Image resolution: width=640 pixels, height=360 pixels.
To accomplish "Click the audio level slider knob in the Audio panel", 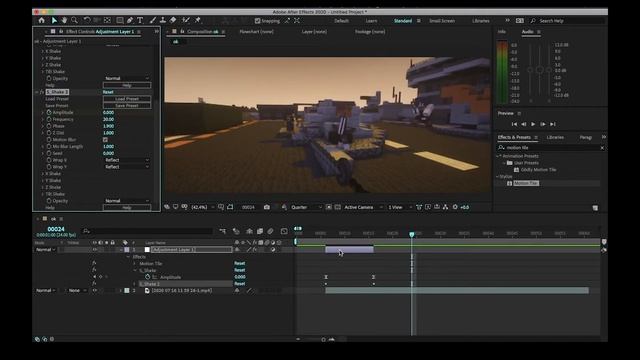I will click(x=540, y=70).
